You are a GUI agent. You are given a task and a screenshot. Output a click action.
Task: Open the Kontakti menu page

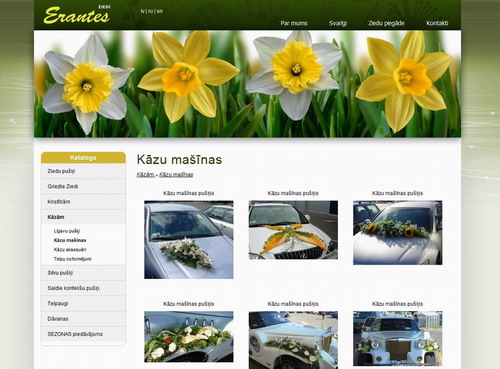(437, 23)
